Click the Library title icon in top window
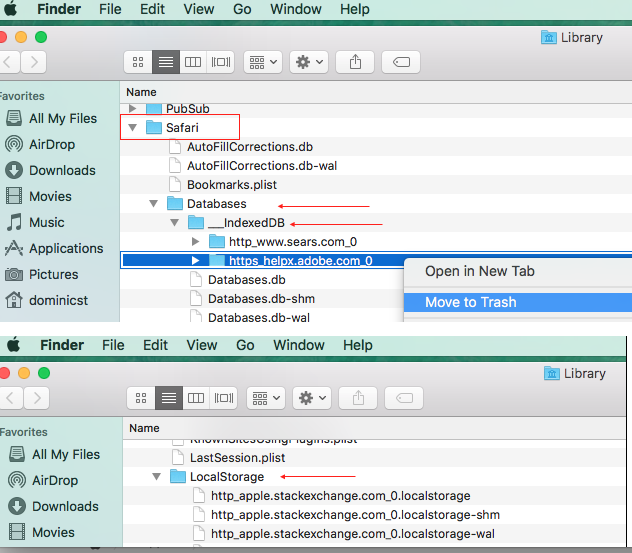 click(x=549, y=37)
